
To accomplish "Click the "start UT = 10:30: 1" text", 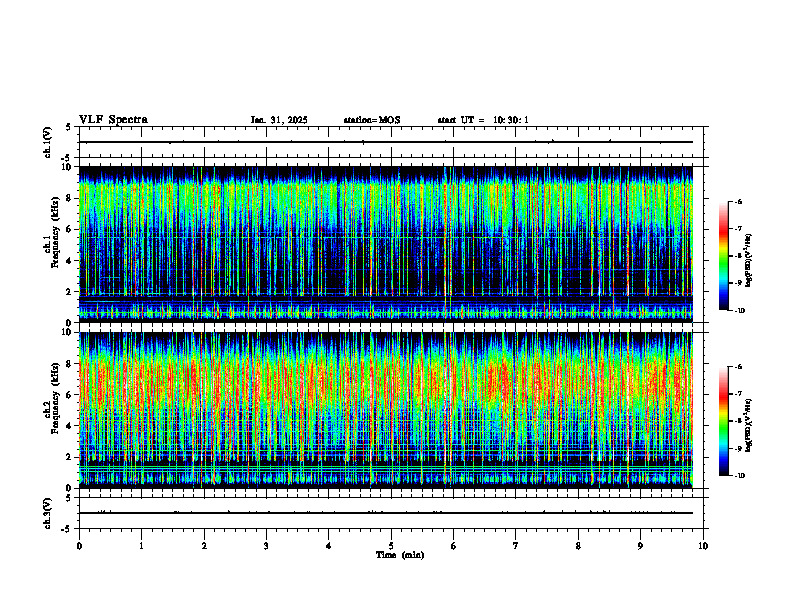I will pos(483,120).
